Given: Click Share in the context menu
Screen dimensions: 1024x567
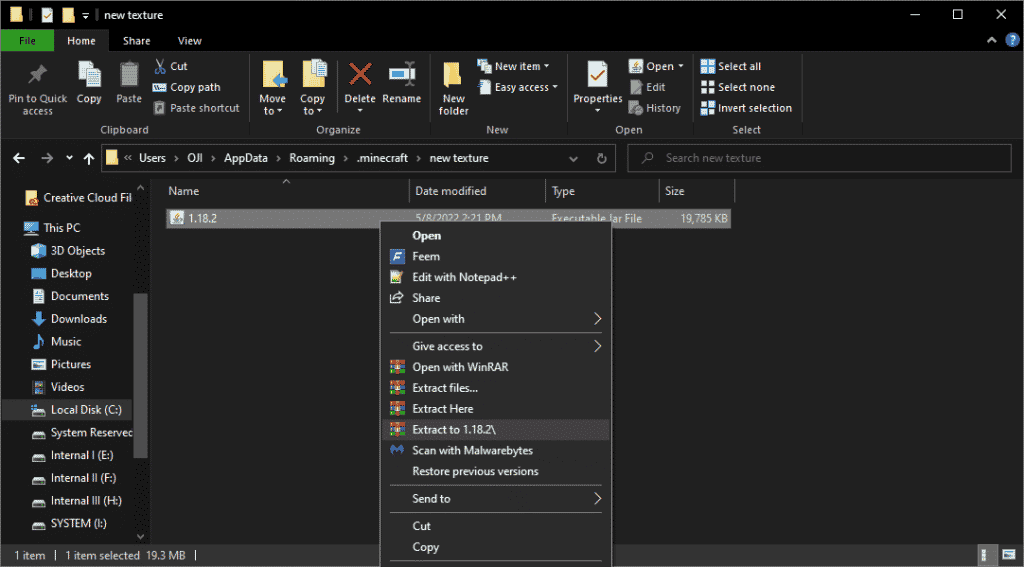Looking at the screenshot, I should (496, 298).
